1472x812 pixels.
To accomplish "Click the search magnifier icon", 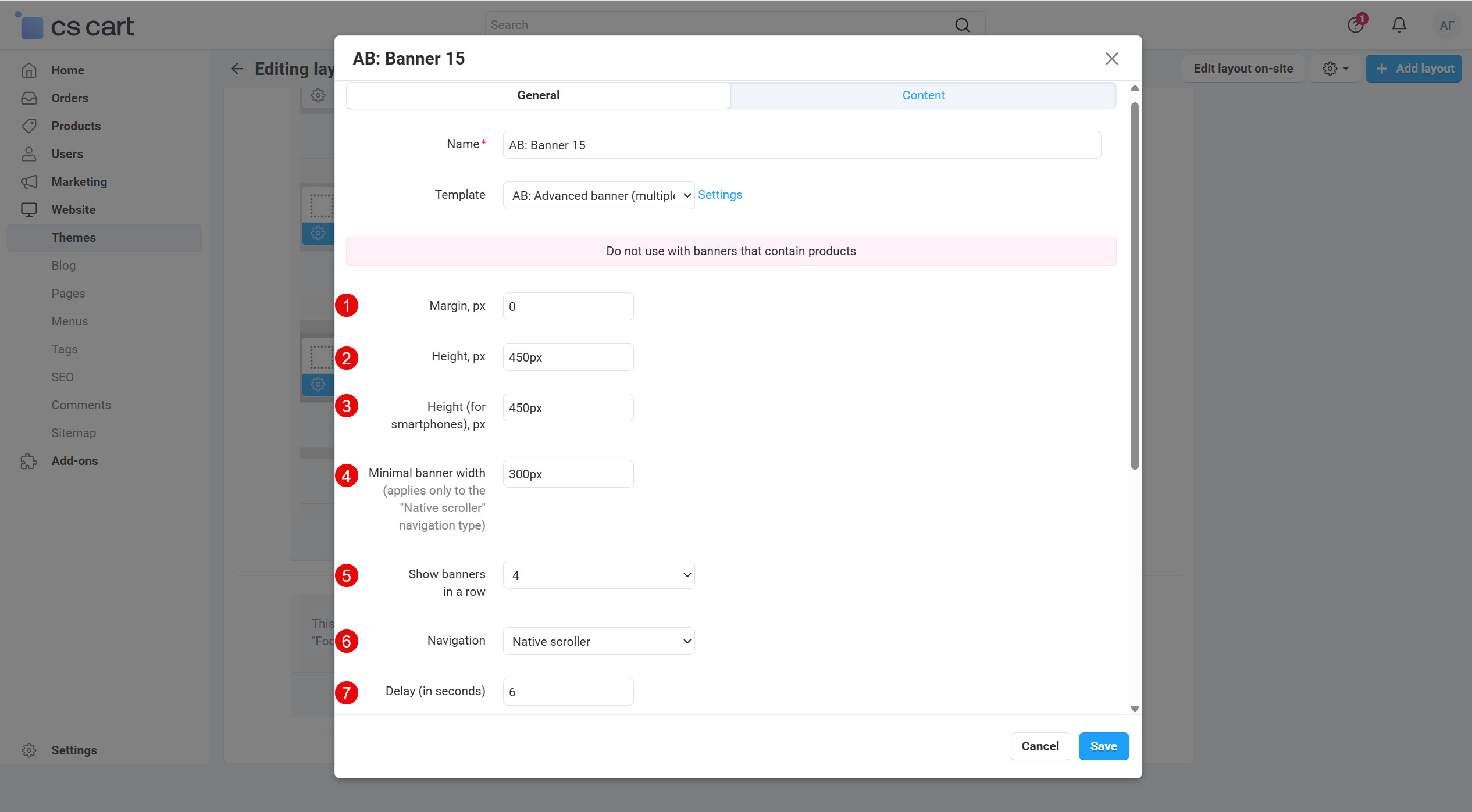I will coord(961,25).
